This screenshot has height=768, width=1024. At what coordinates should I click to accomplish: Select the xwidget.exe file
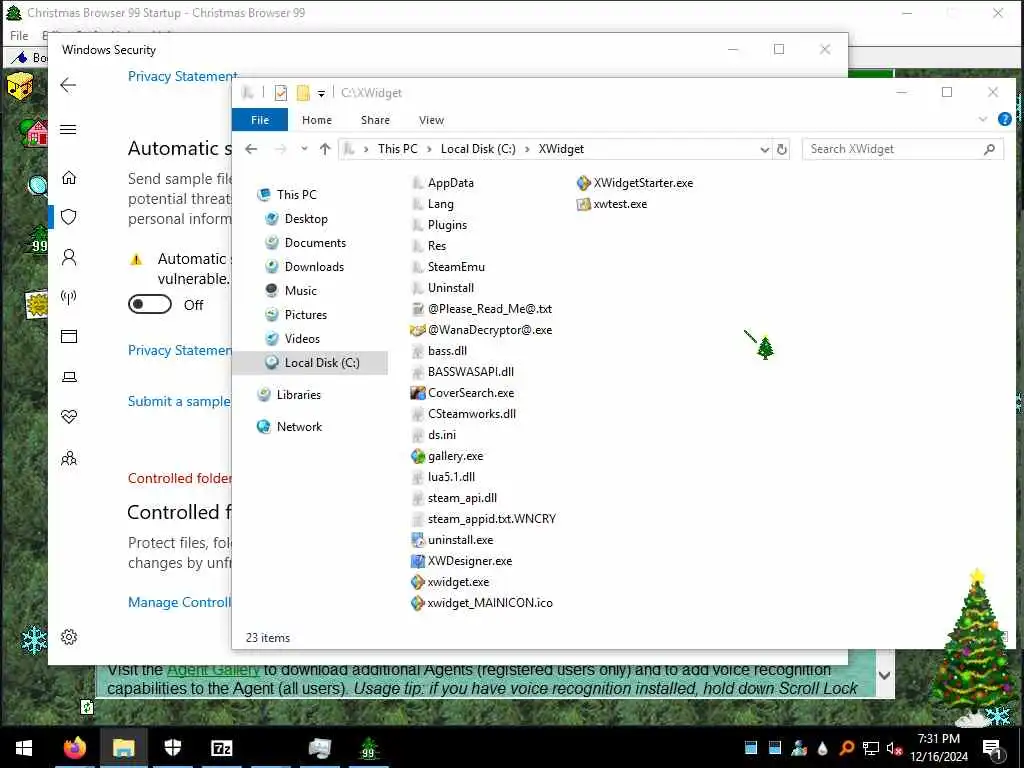point(450,582)
